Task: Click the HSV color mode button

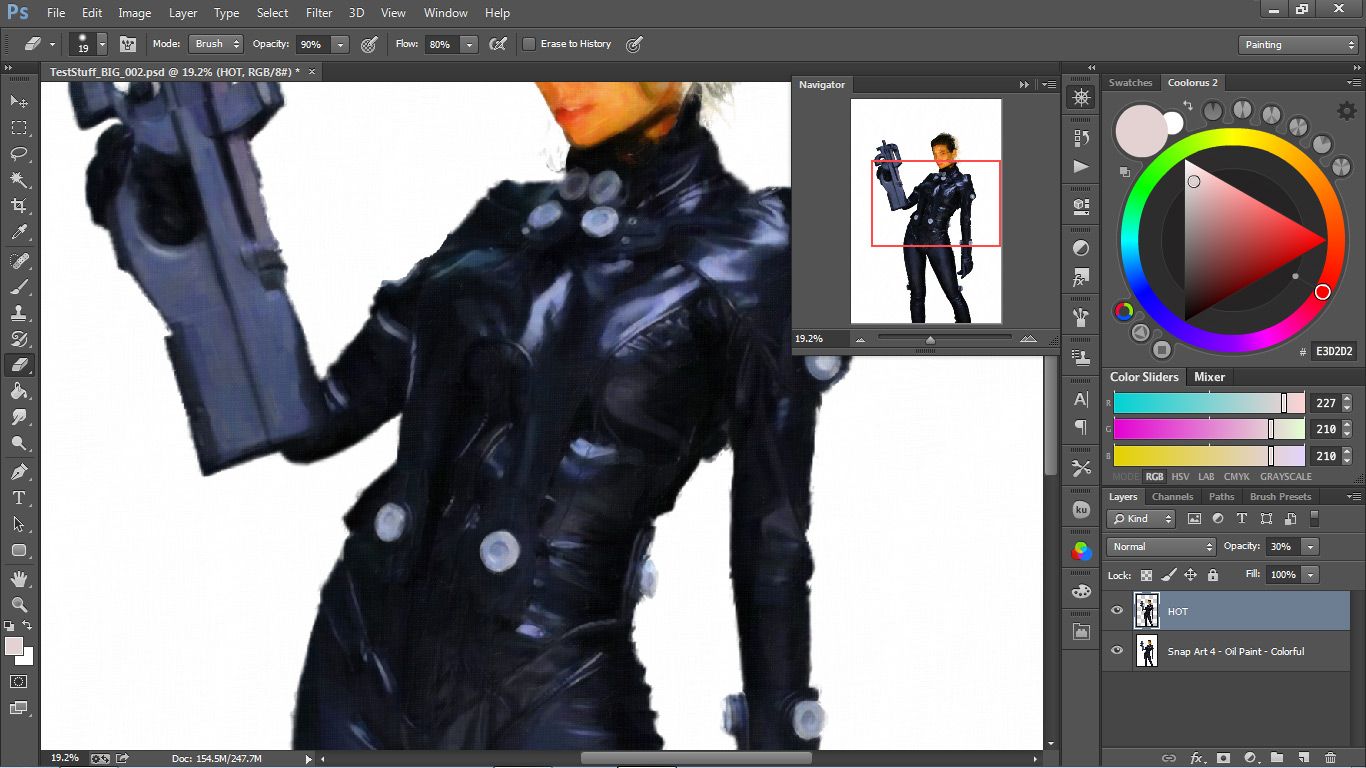Action: [1180, 477]
